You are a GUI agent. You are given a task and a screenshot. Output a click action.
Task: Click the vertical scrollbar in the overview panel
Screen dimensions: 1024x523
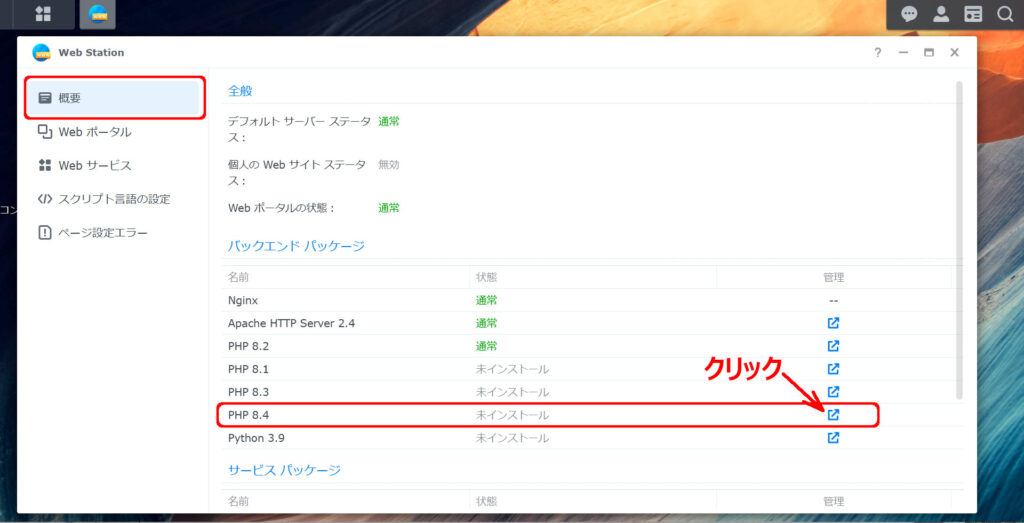point(960,240)
